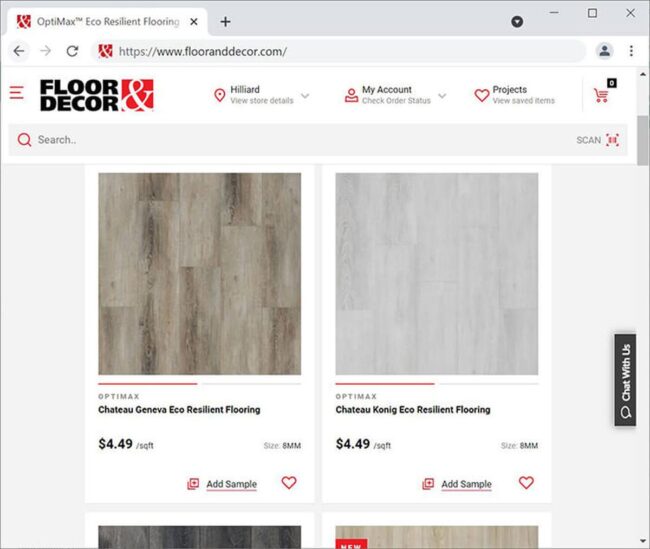
Task: Expand the My Account dropdown chevron
Action: (x=442, y=96)
